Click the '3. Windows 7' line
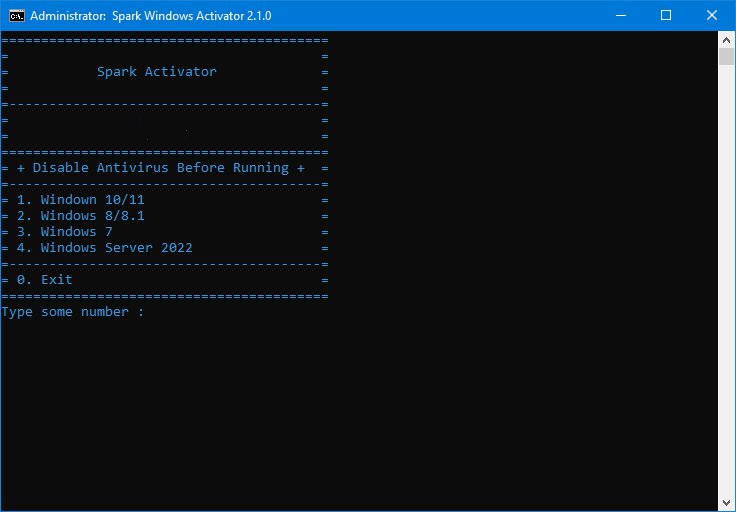 point(65,232)
